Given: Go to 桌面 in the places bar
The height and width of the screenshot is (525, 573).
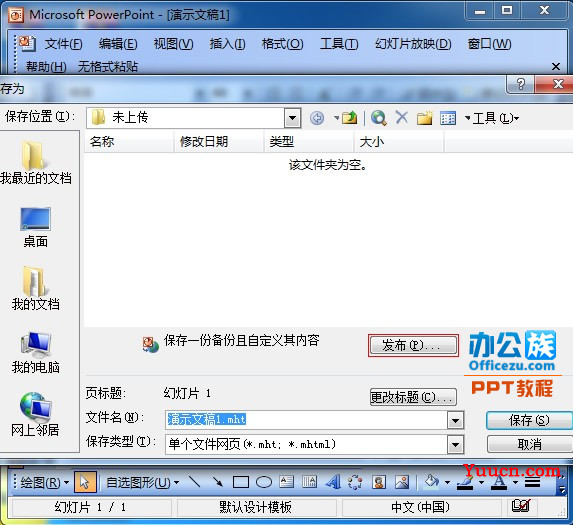Looking at the screenshot, I should point(35,228).
